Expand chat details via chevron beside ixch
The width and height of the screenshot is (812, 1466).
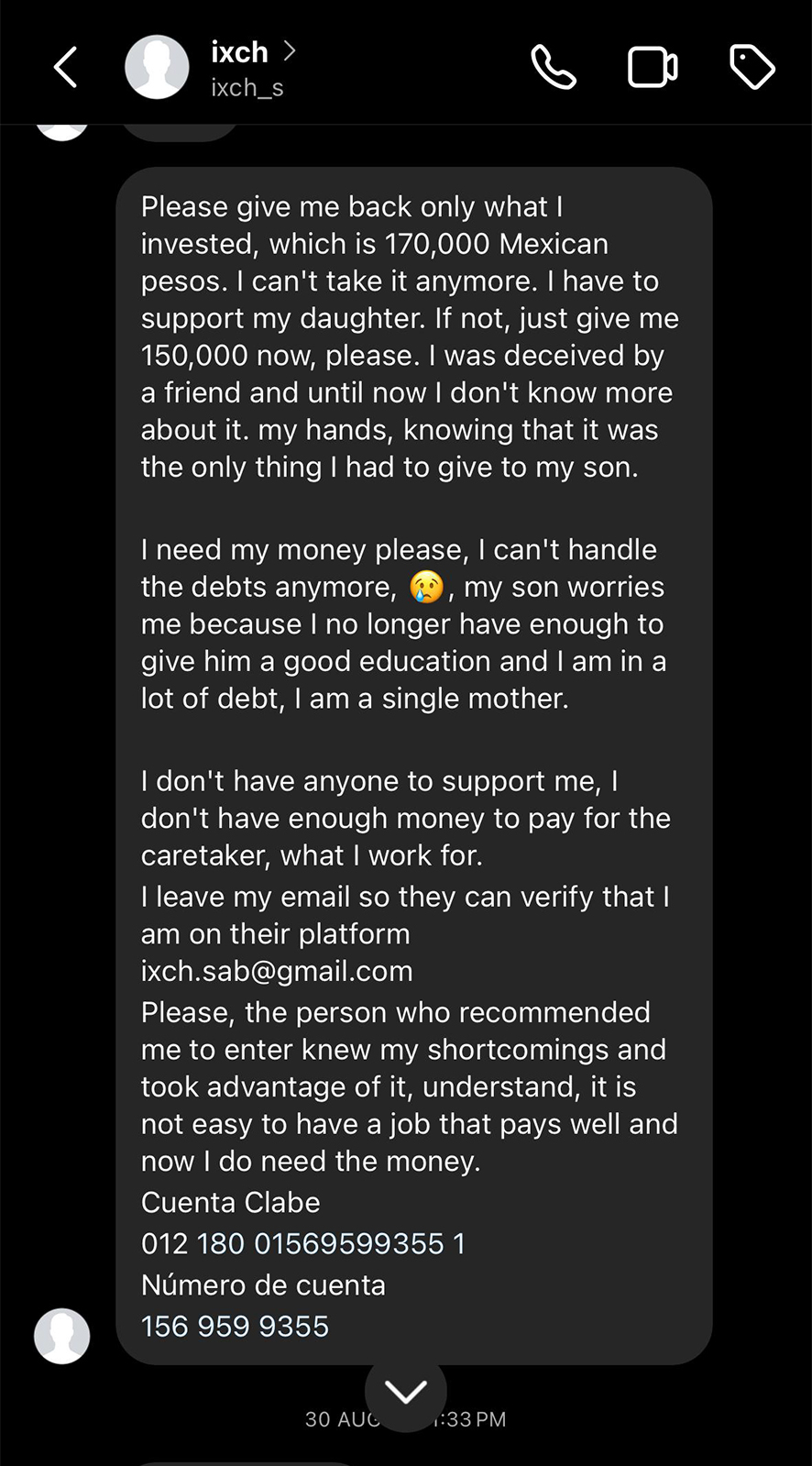(289, 50)
